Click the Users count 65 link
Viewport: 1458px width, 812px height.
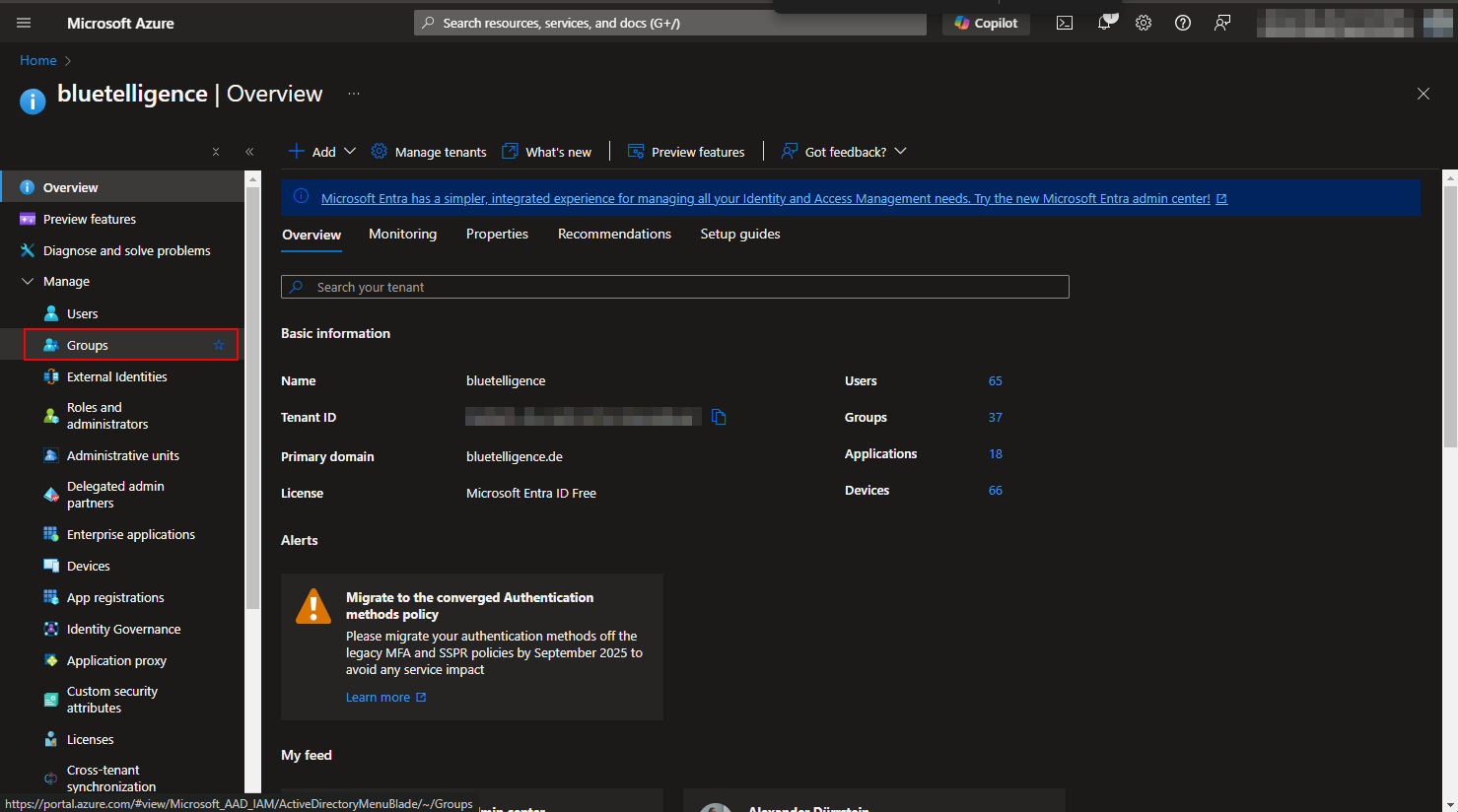(995, 381)
